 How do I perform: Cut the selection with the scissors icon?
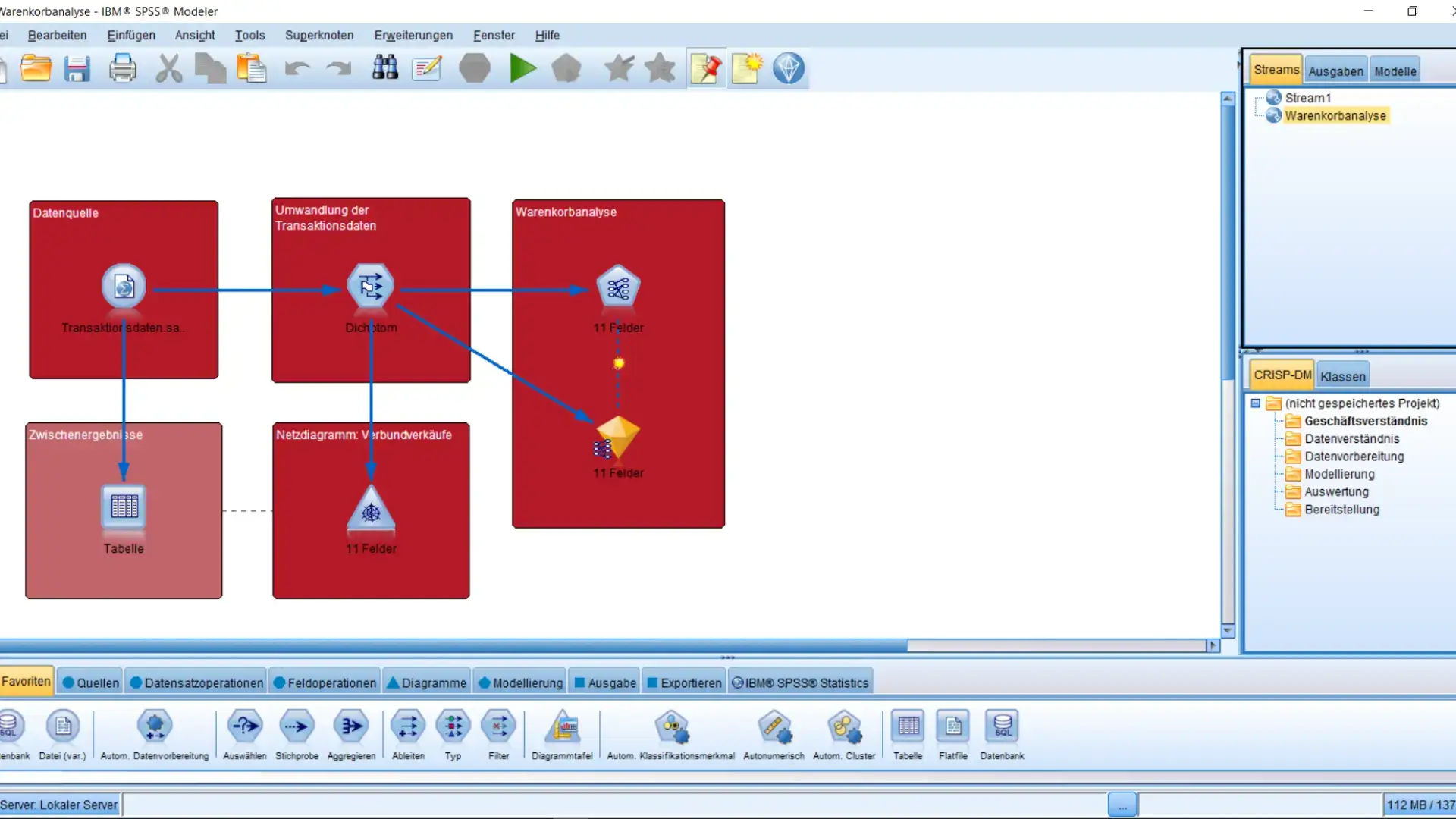168,68
